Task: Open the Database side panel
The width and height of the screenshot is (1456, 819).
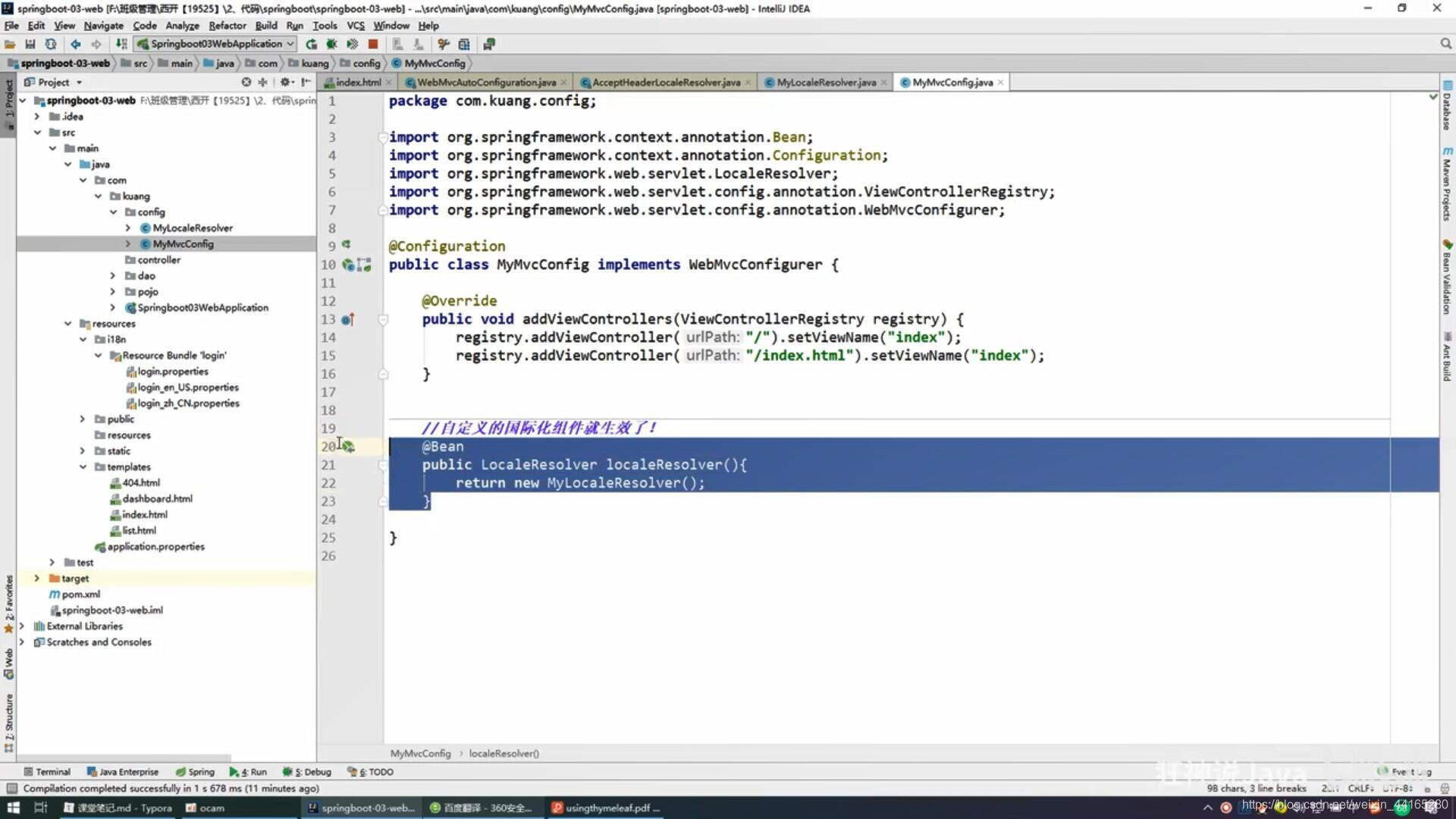Action: pyautogui.click(x=1447, y=105)
